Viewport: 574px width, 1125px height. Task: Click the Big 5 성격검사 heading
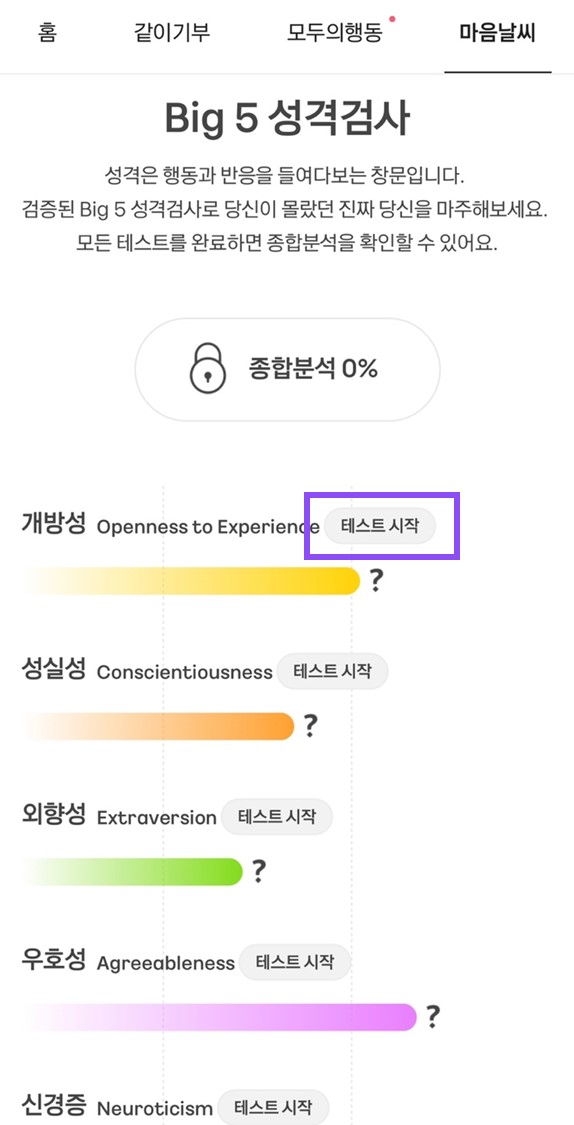tap(287, 118)
